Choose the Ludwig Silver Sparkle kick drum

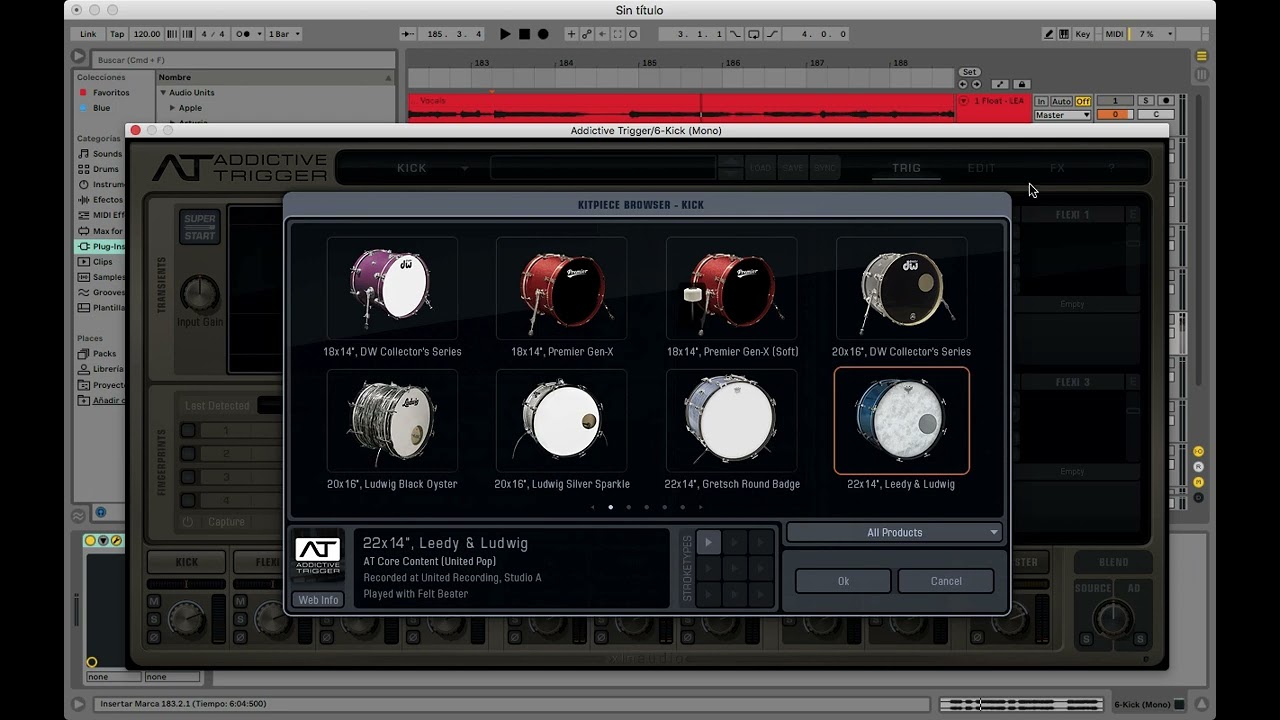pyautogui.click(x=562, y=421)
